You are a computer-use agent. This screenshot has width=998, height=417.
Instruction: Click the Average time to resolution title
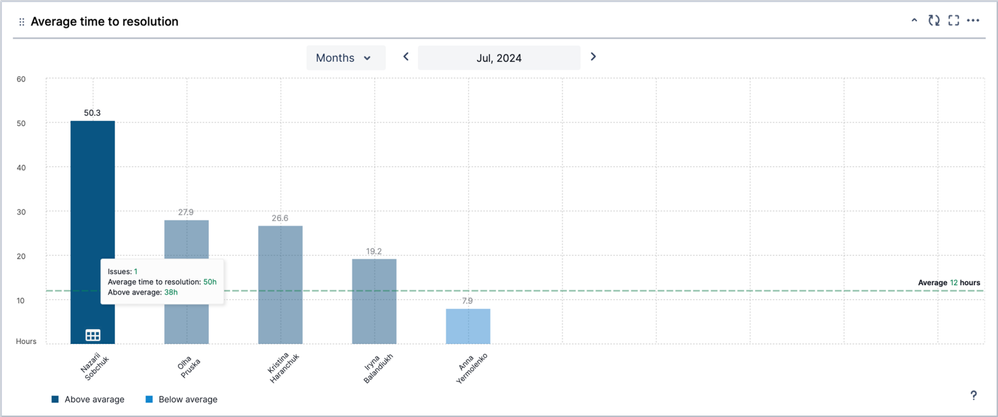[x=104, y=22]
